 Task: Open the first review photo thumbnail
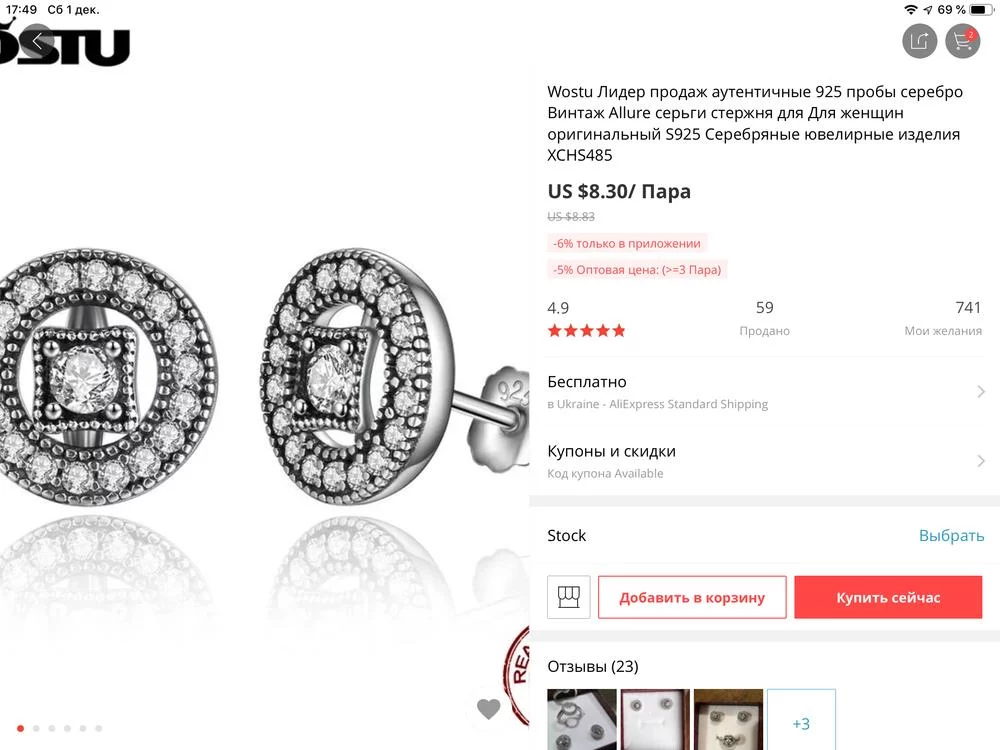pyautogui.click(x=581, y=719)
